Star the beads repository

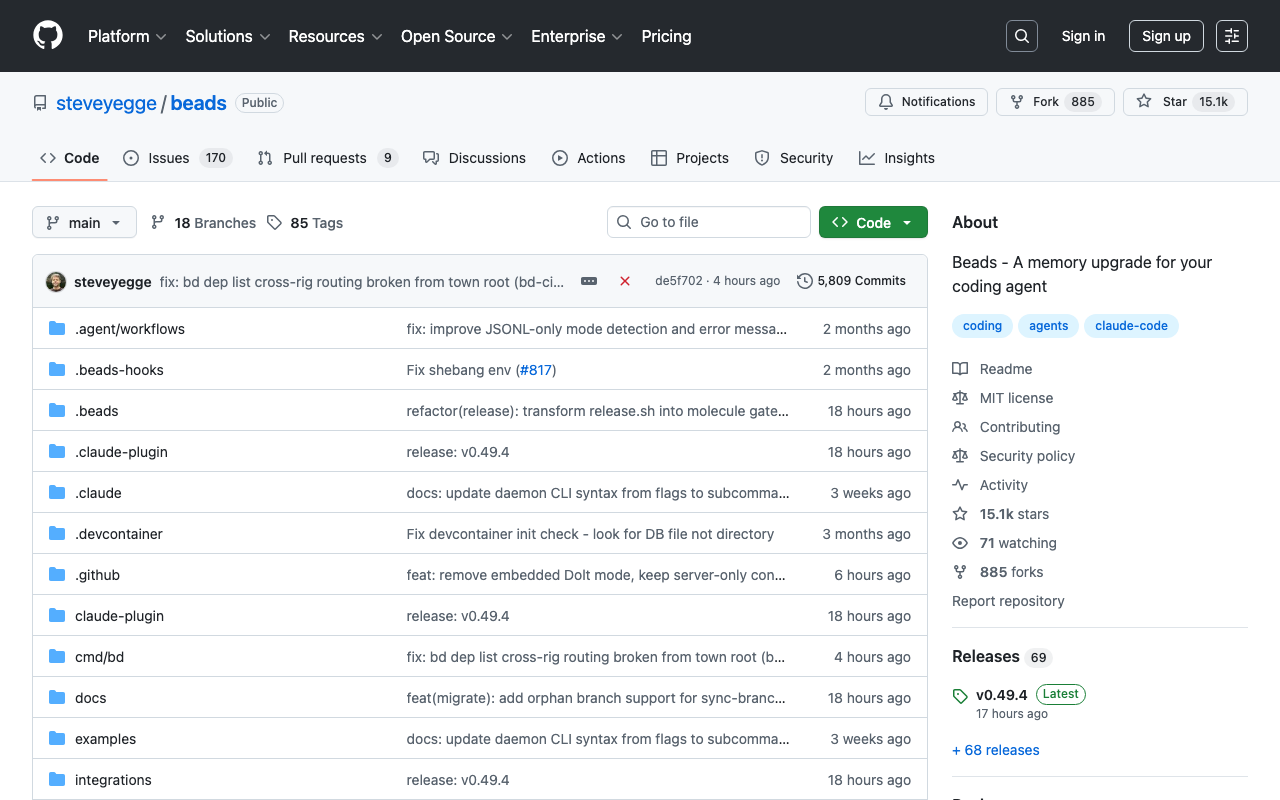pos(1185,102)
